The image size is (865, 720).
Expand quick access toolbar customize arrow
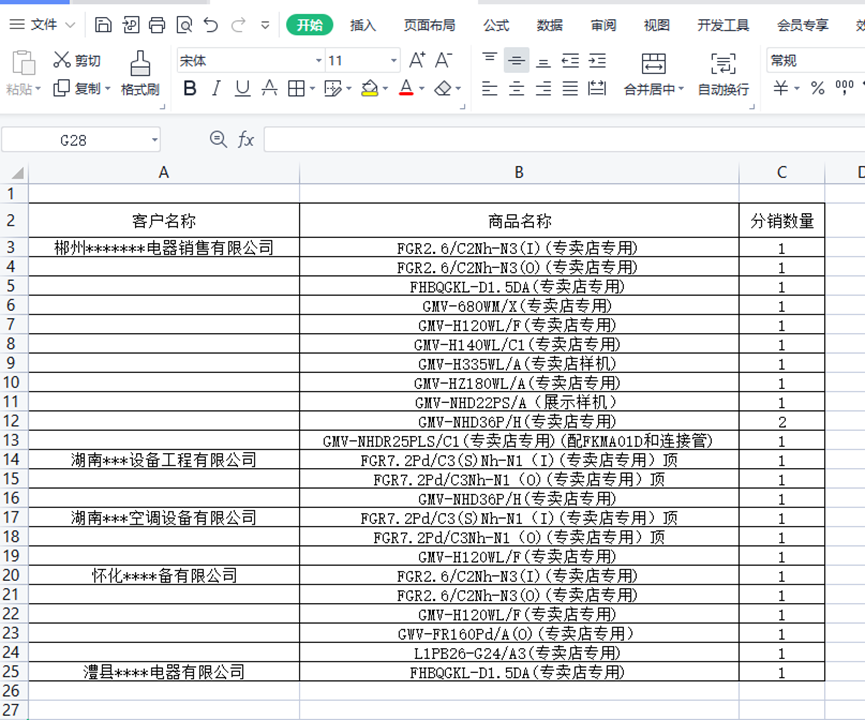coord(265,25)
